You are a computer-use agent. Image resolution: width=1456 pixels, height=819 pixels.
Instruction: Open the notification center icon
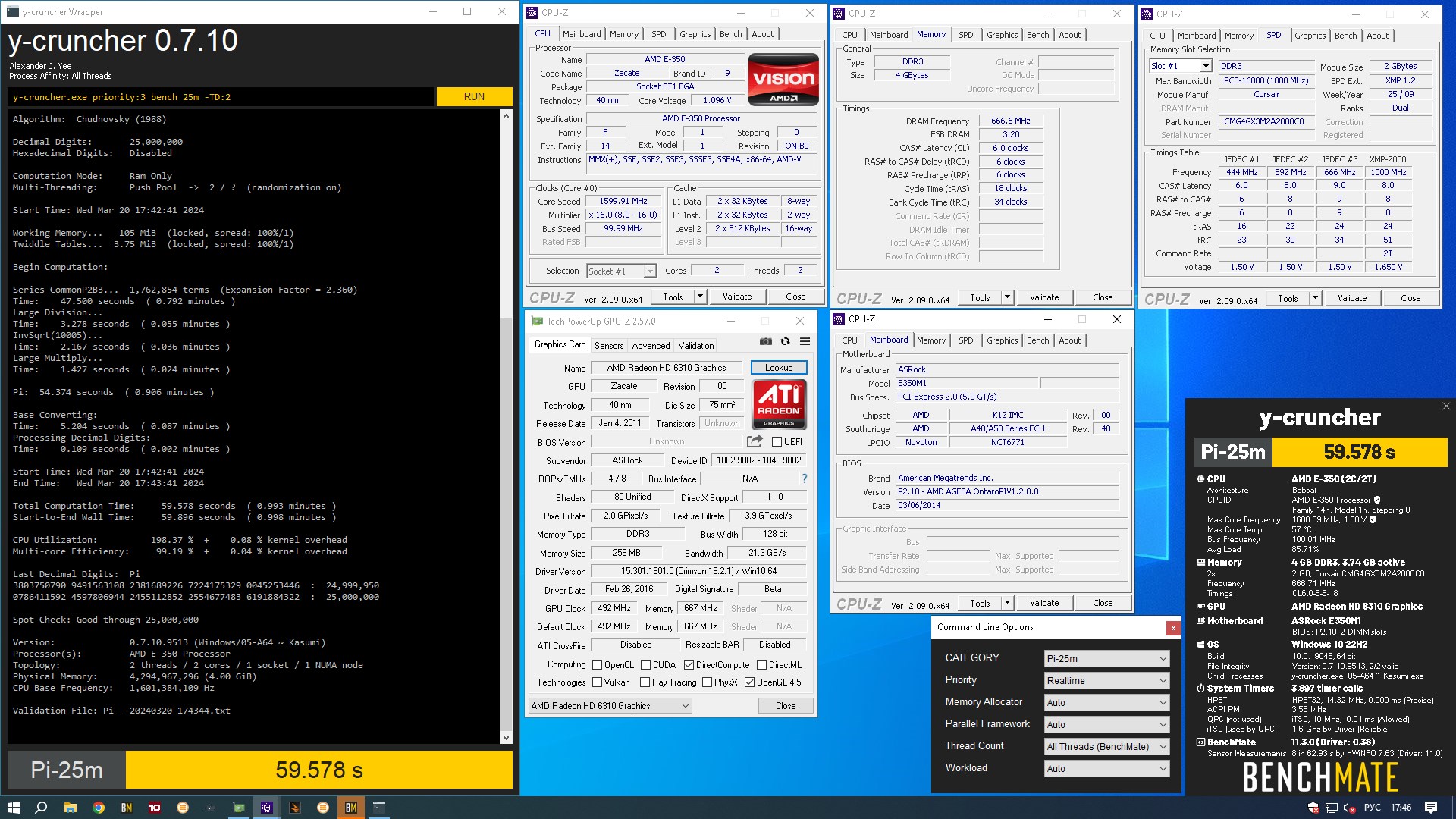[x=1431, y=808]
